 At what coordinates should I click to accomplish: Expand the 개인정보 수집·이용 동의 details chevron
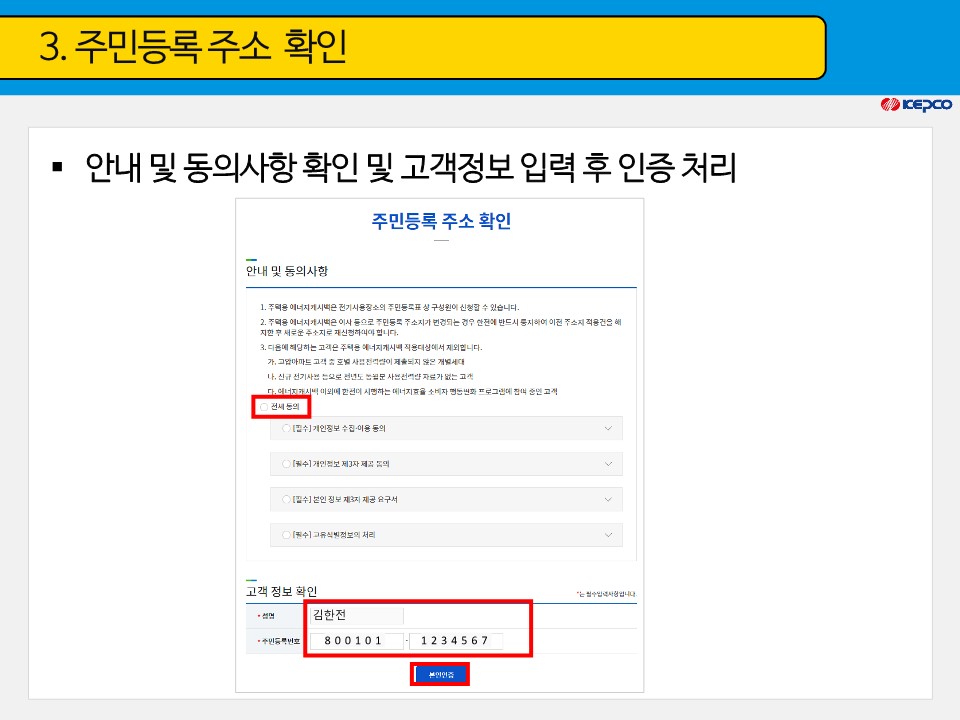pos(608,427)
